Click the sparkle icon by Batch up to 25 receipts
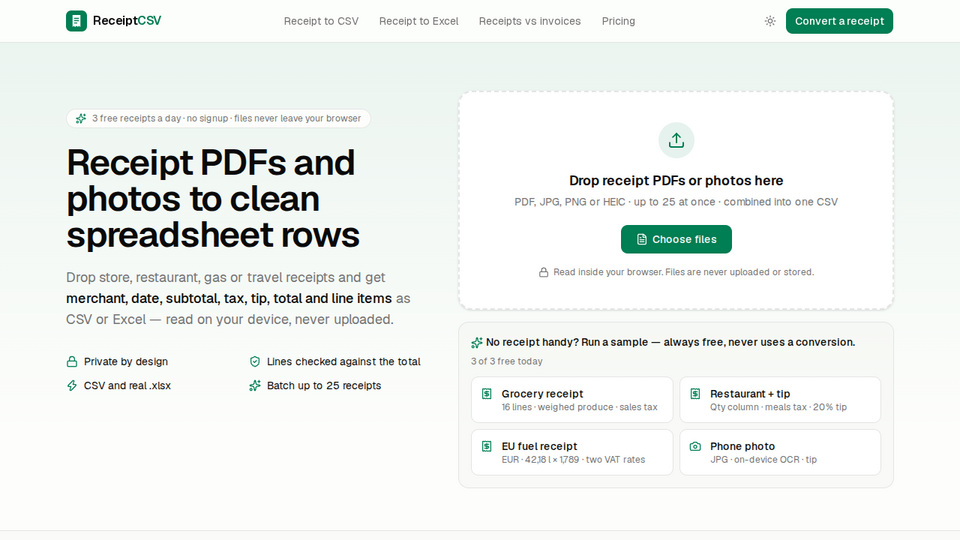Viewport: 960px width, 540px height. coord(255,386)
